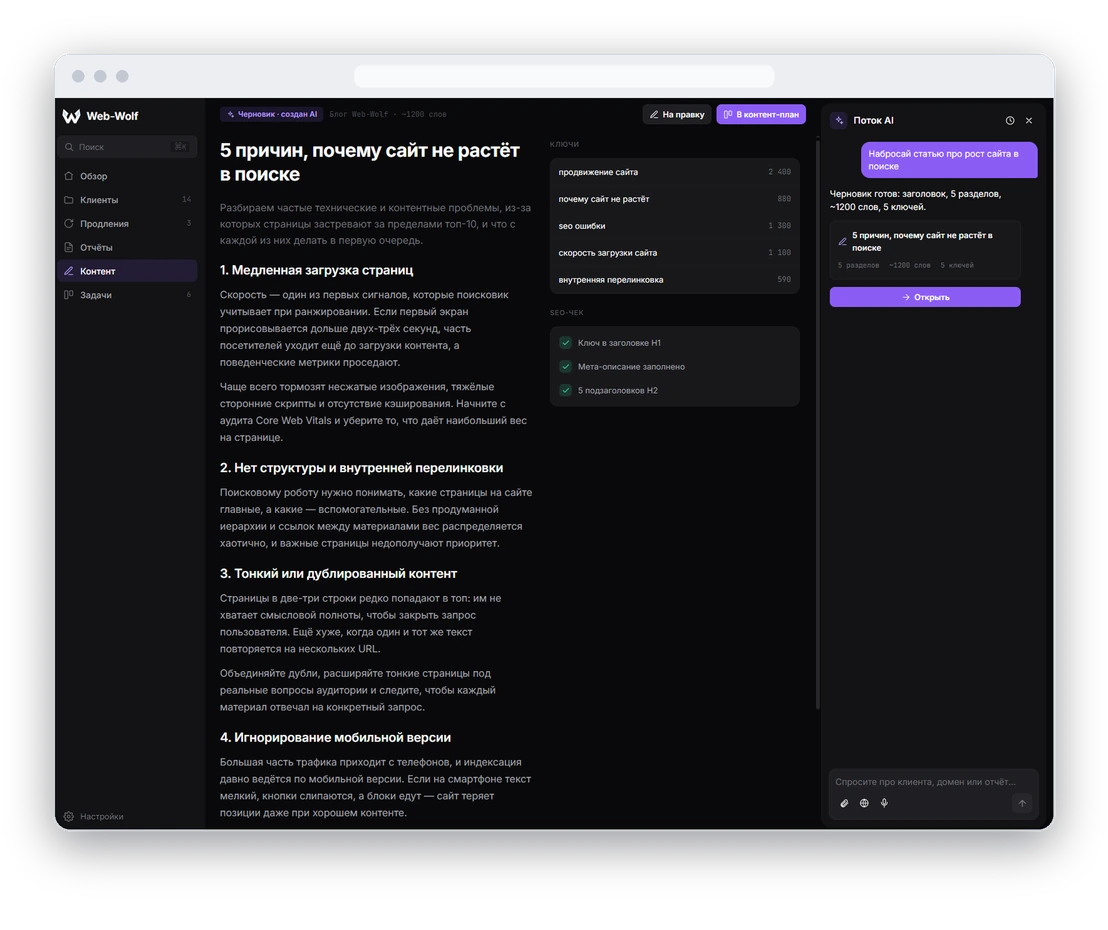This screenshot has height=930, width=1108.
Task: Click the В контент-план button
Action: tap(761, 114)
